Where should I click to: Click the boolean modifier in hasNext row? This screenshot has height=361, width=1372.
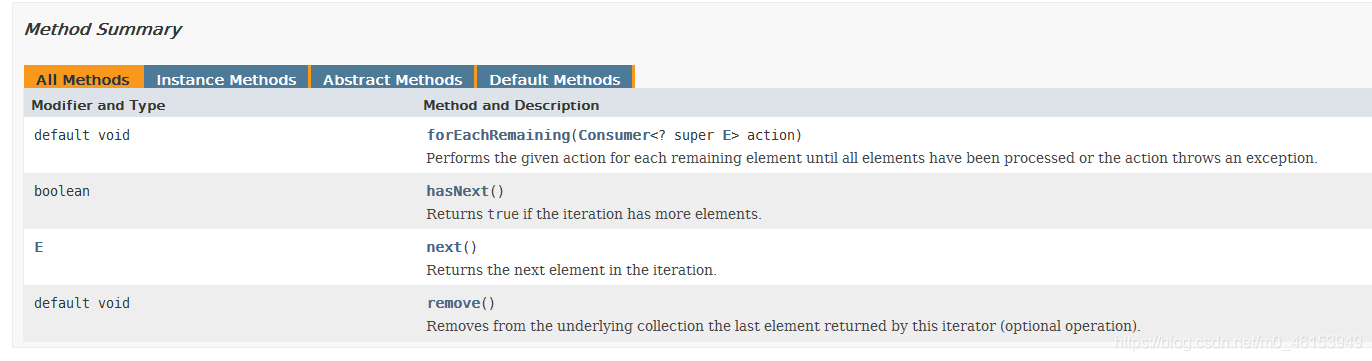point(62,191)
